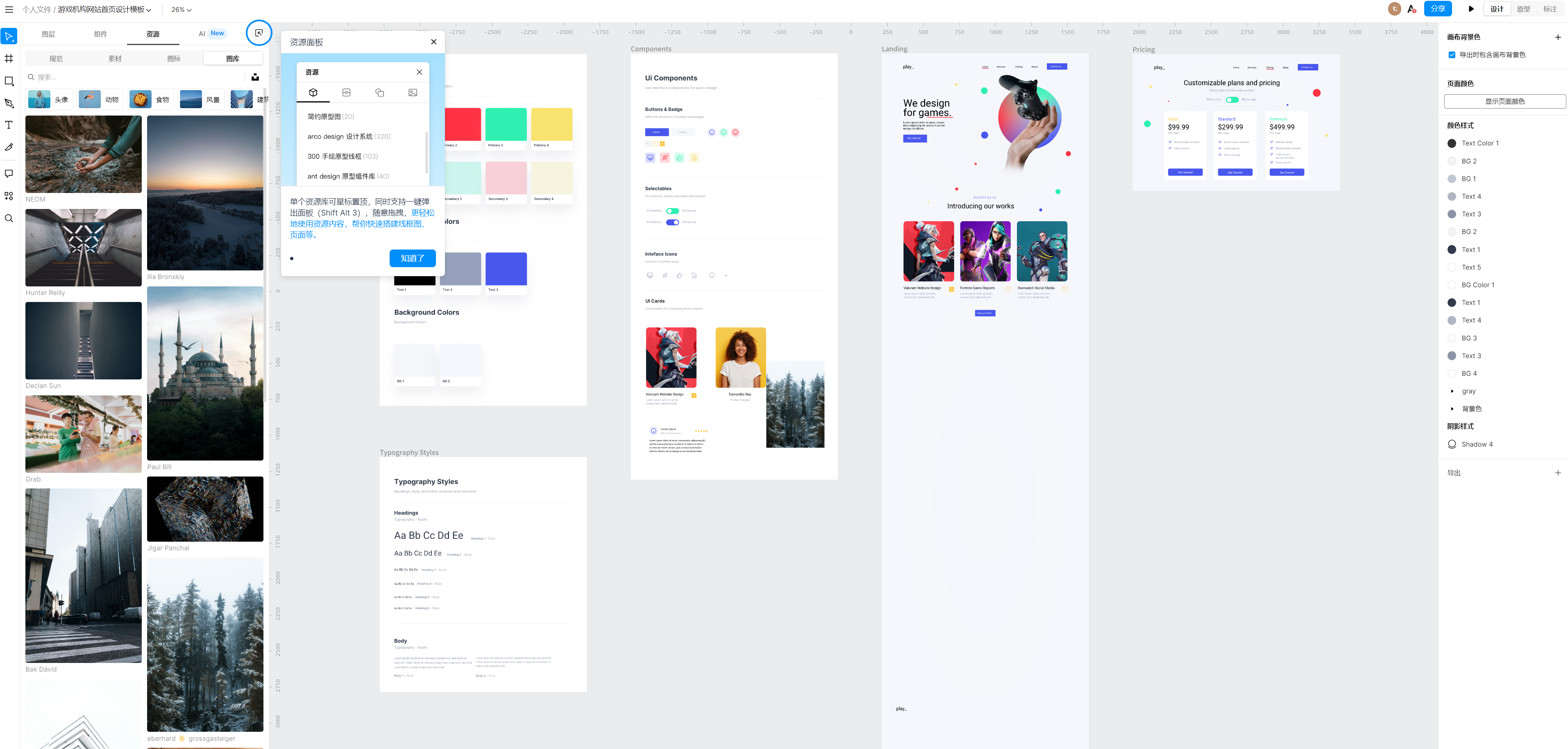Image resolution: width=1568 pixels, height=749 pixels.
Task: Click 知道了 confirmation button
Action: click(412, 258)
